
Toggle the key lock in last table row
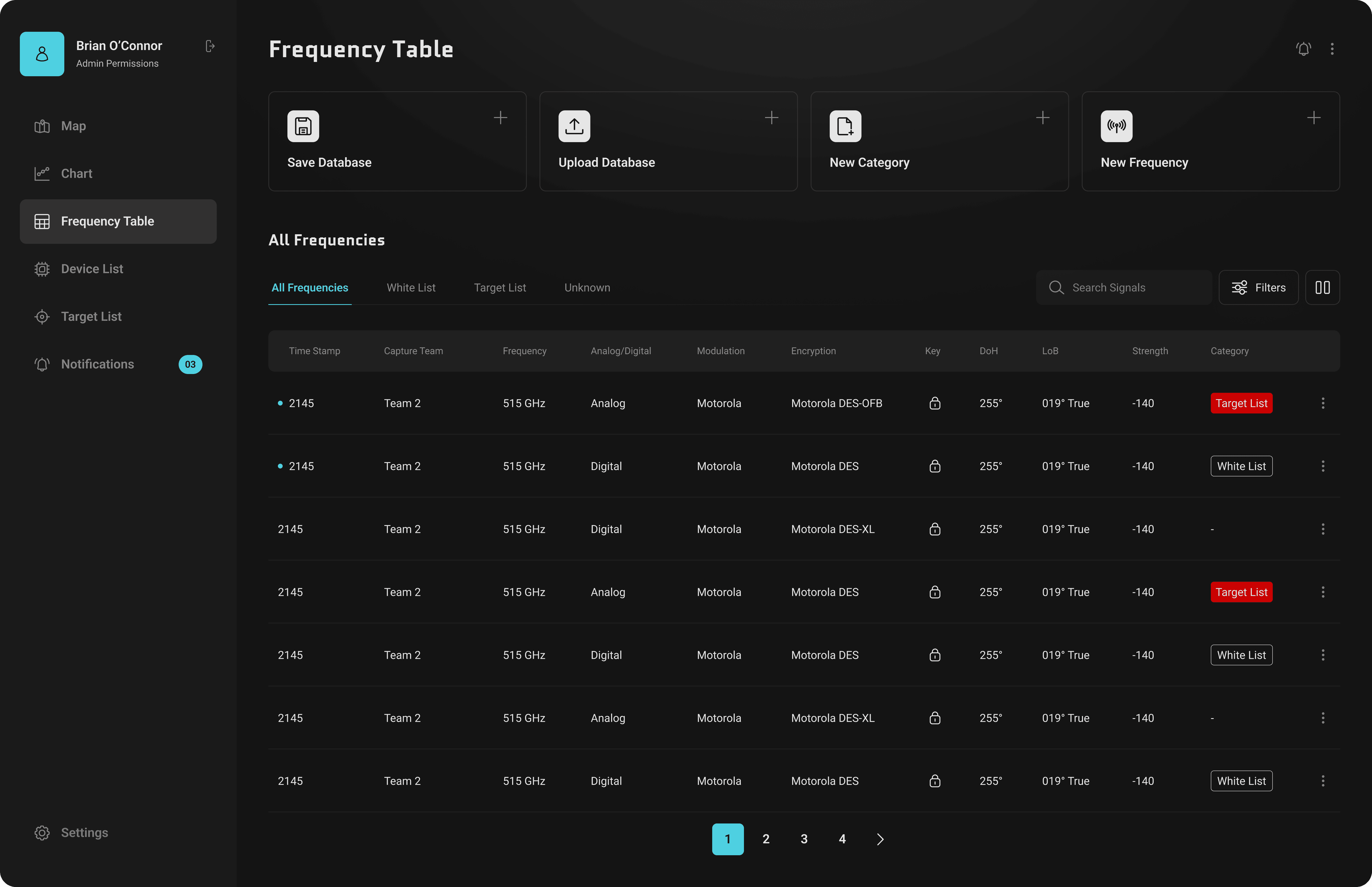point(935,781)
